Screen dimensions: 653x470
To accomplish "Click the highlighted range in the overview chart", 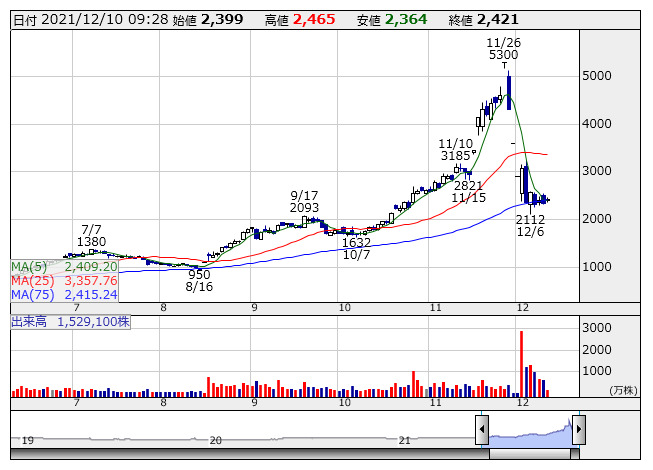I will tap(531, 435).
